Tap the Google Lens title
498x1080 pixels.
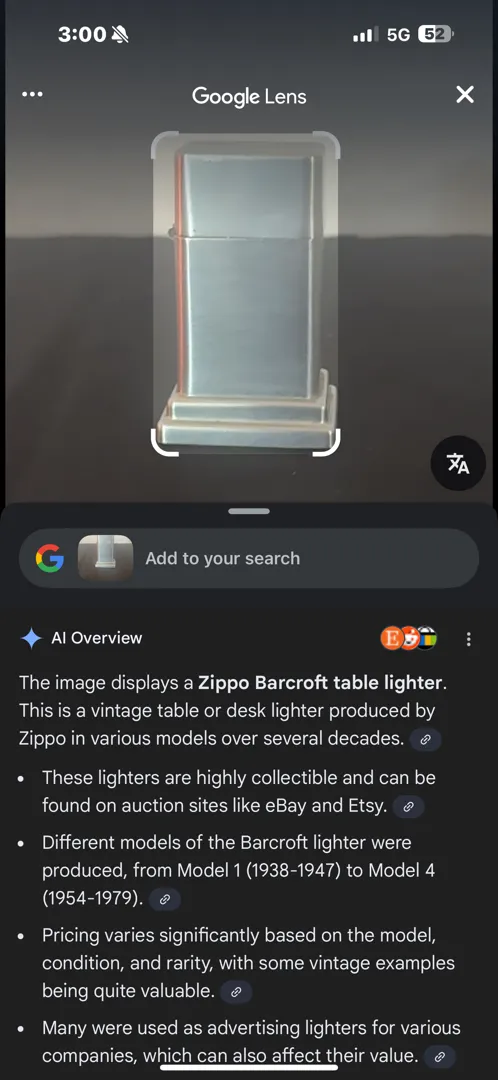pos(249,95)
